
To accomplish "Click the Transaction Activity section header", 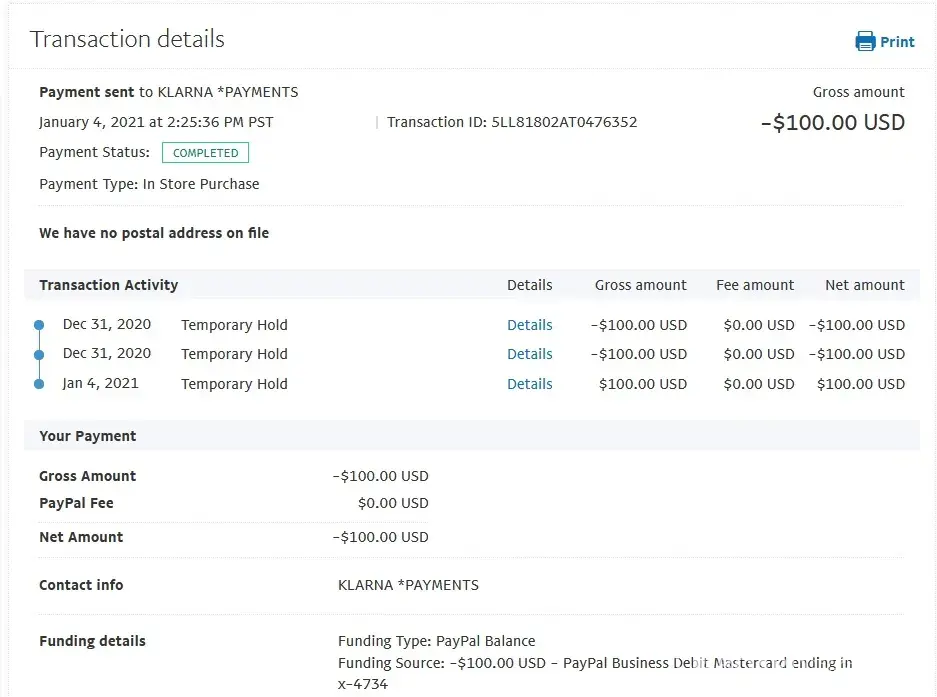I will 108,285.
